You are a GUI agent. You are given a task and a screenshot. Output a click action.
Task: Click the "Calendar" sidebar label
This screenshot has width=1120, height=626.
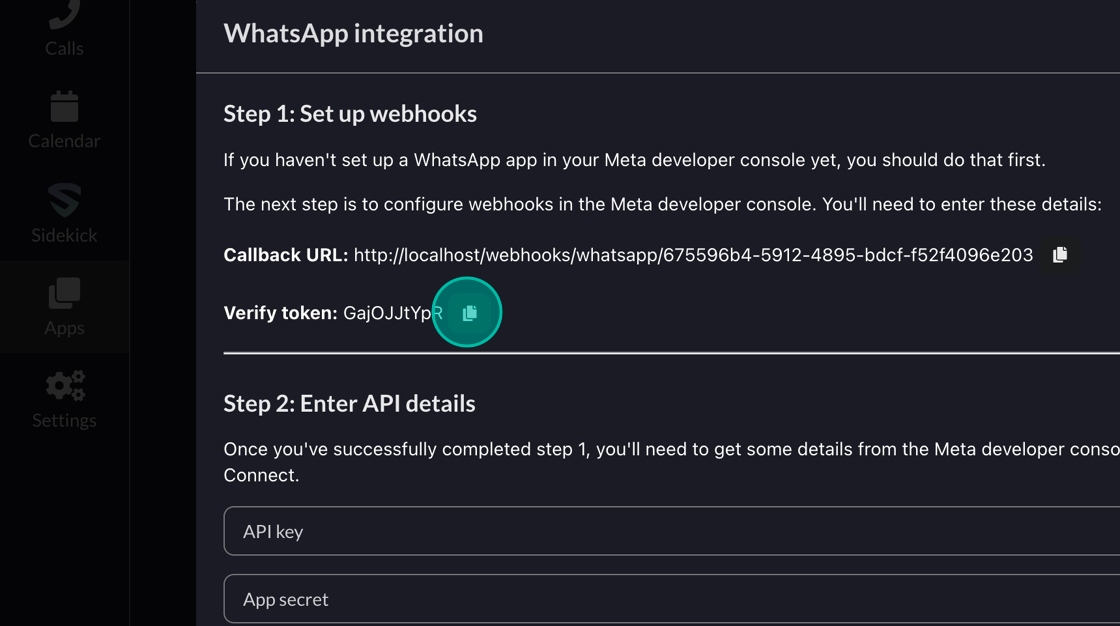64,141
